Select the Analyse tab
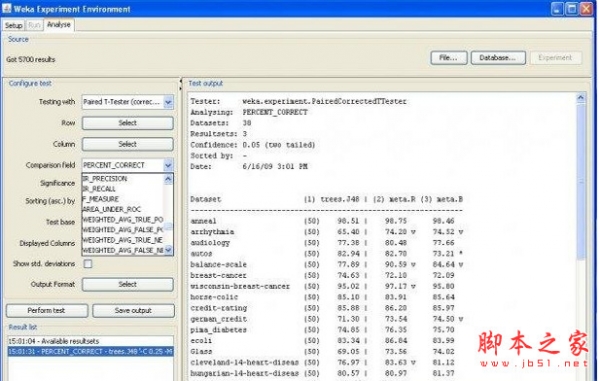Viewport: 600px width, 381px height. (59, 25)
